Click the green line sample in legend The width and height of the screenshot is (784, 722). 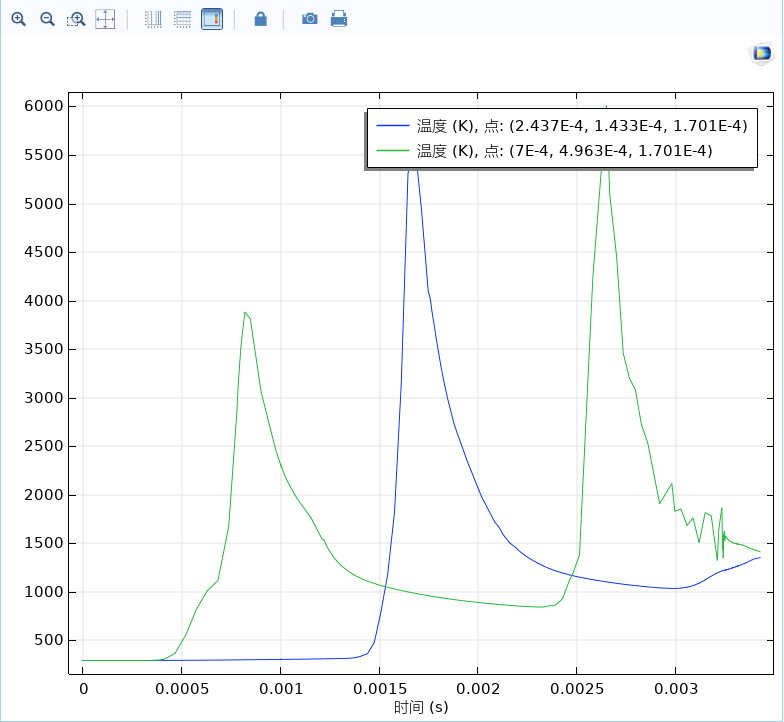tap(393, 151)
